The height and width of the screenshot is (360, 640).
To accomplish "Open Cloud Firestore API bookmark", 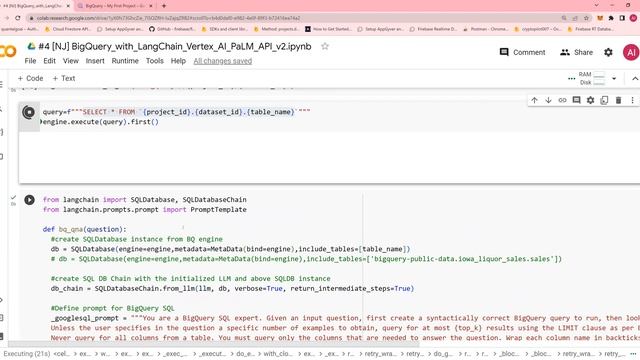I will point(68,29).
